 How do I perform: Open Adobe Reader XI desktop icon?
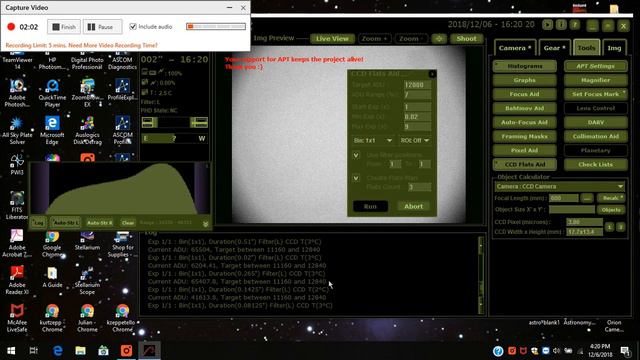(17, 280)
